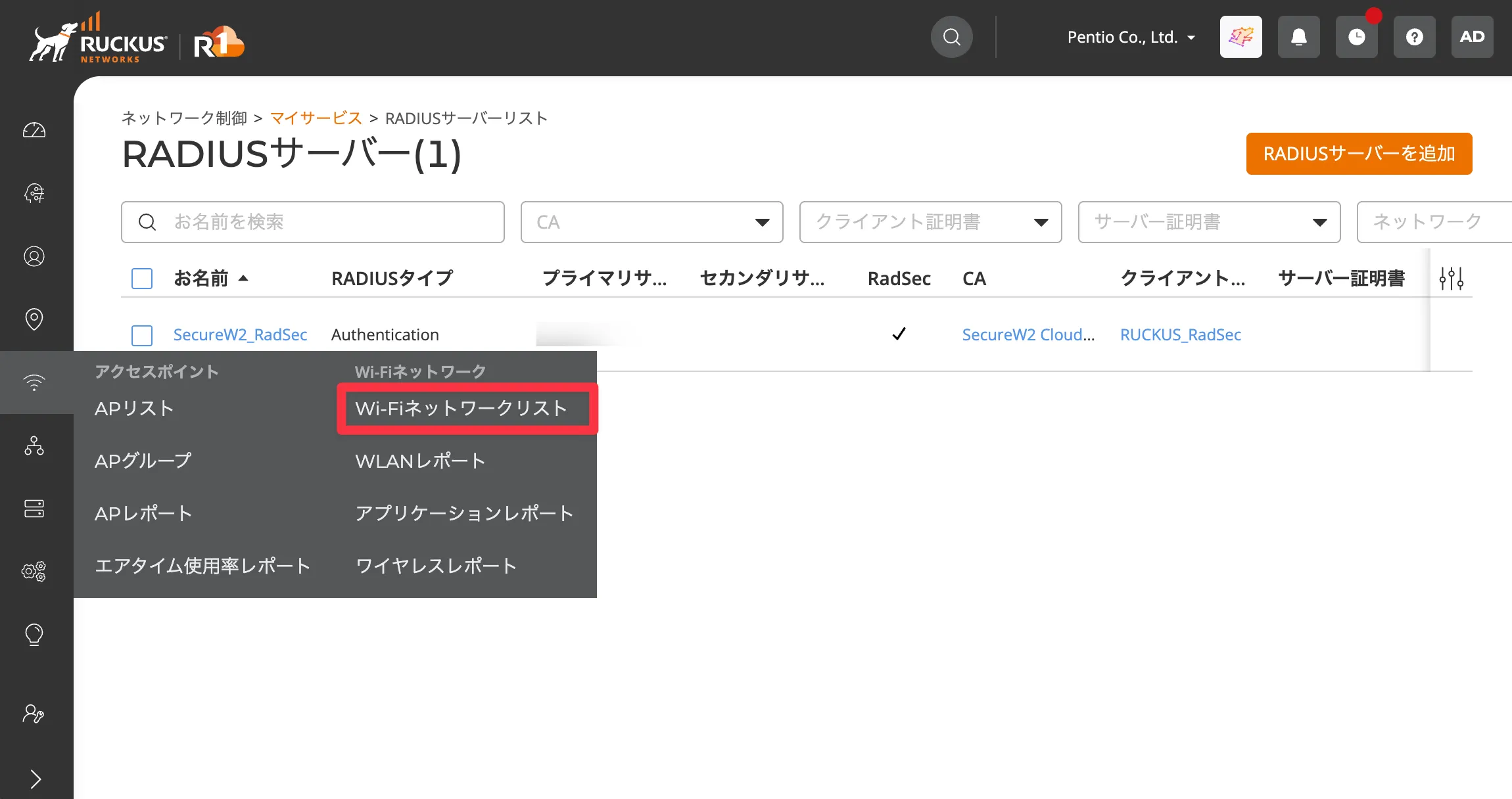Click the Authentication cell in SecureW2_RadSec row
The height and width of the screenshot is (799, 1512).
click(385, 335)
